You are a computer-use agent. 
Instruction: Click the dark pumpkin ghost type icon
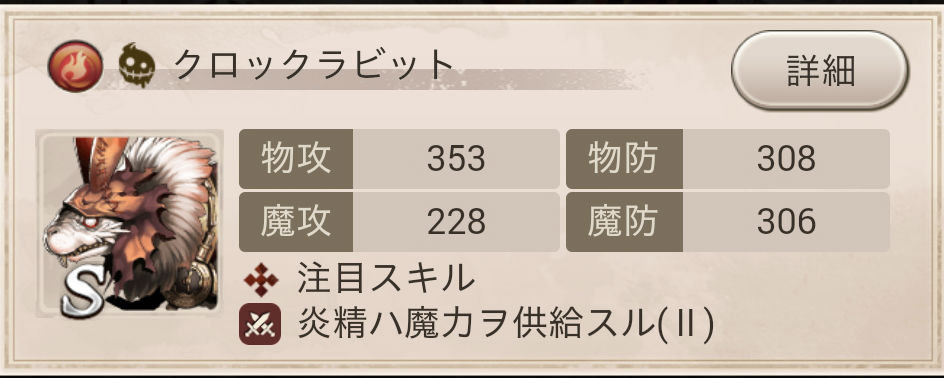click(137, 65)
